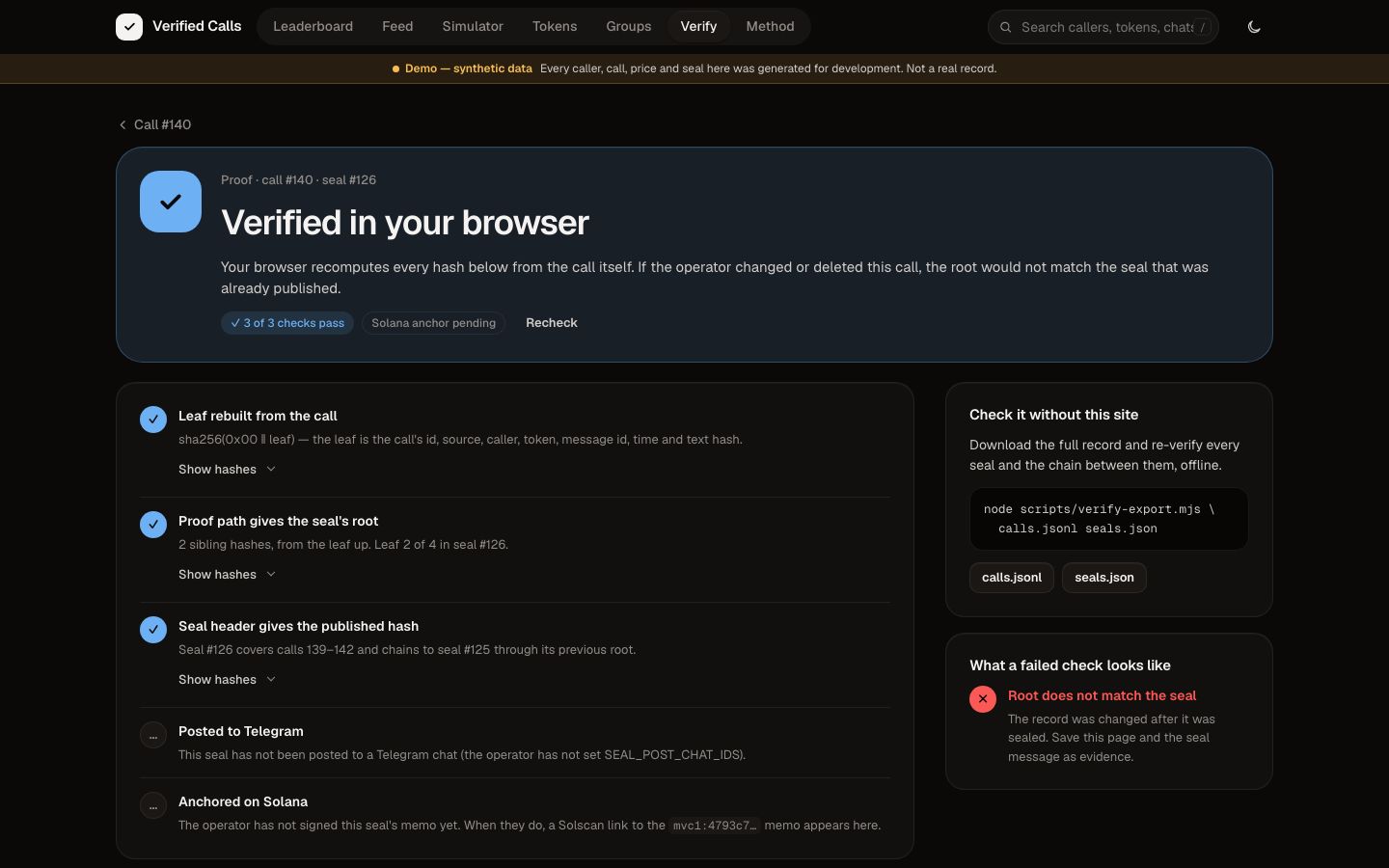Toggle the dark mode moon icon
The height and width of the screenshot is (868, 1389).
1254,27
